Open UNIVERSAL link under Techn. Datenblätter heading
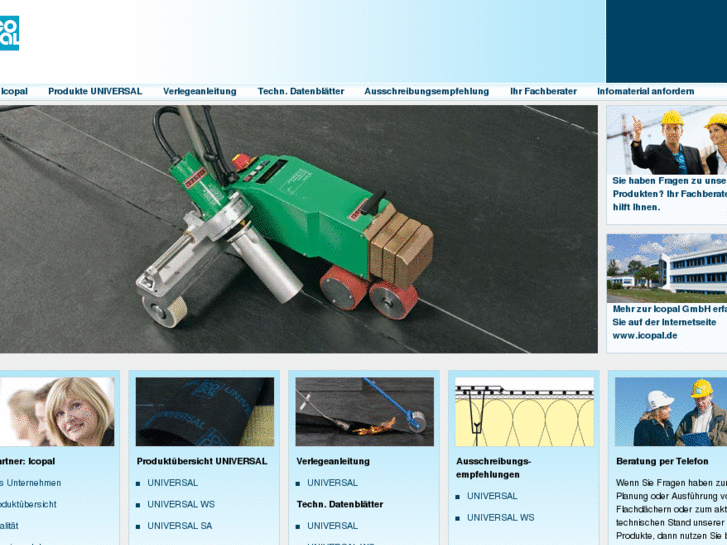This screenshot has width=727, height=545. (332, 526)
